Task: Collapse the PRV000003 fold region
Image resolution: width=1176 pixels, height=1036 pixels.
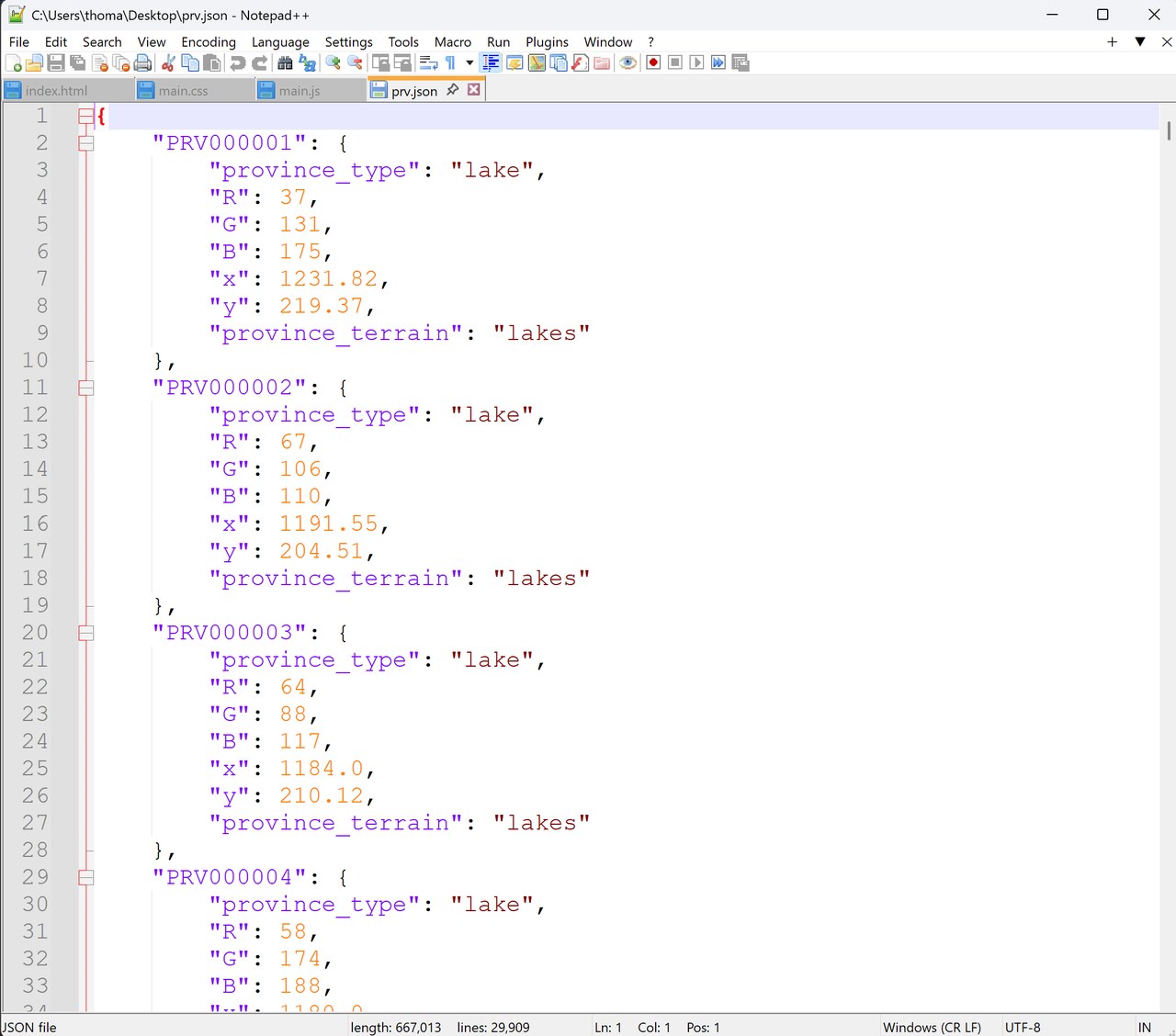Action: coord(86,633)
